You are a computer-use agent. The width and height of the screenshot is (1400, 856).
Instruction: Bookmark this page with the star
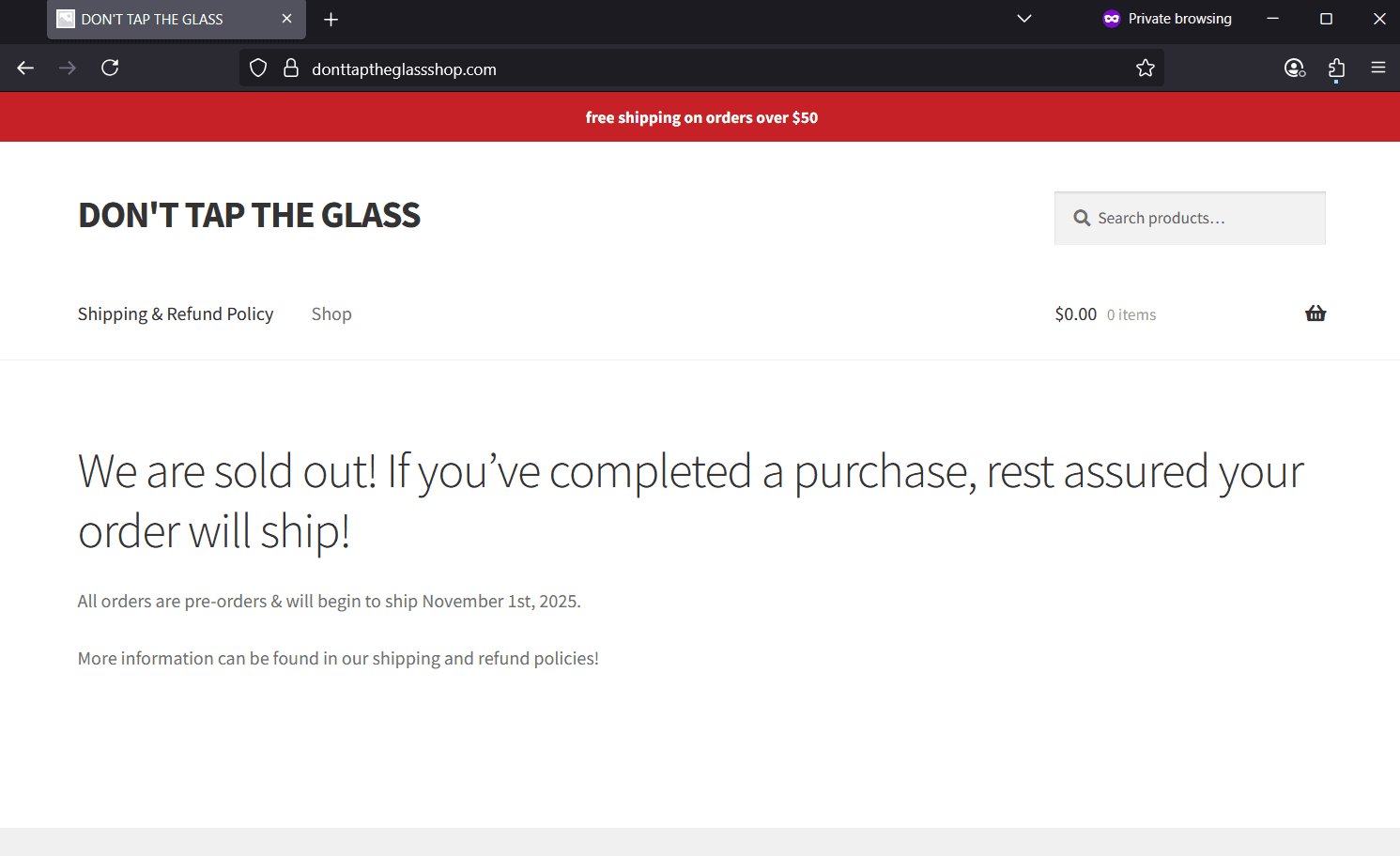[x=1146, y=68]
